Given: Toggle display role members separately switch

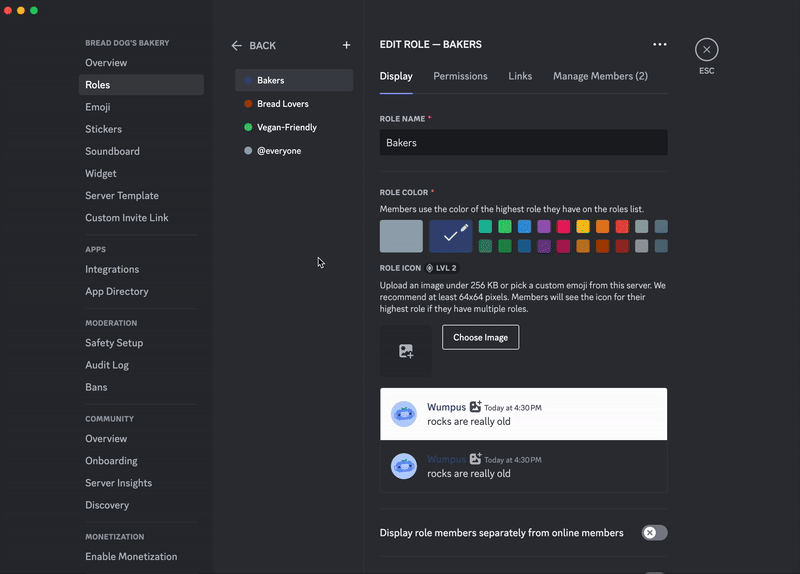Looking at the screenshot, I should (655, 533).
